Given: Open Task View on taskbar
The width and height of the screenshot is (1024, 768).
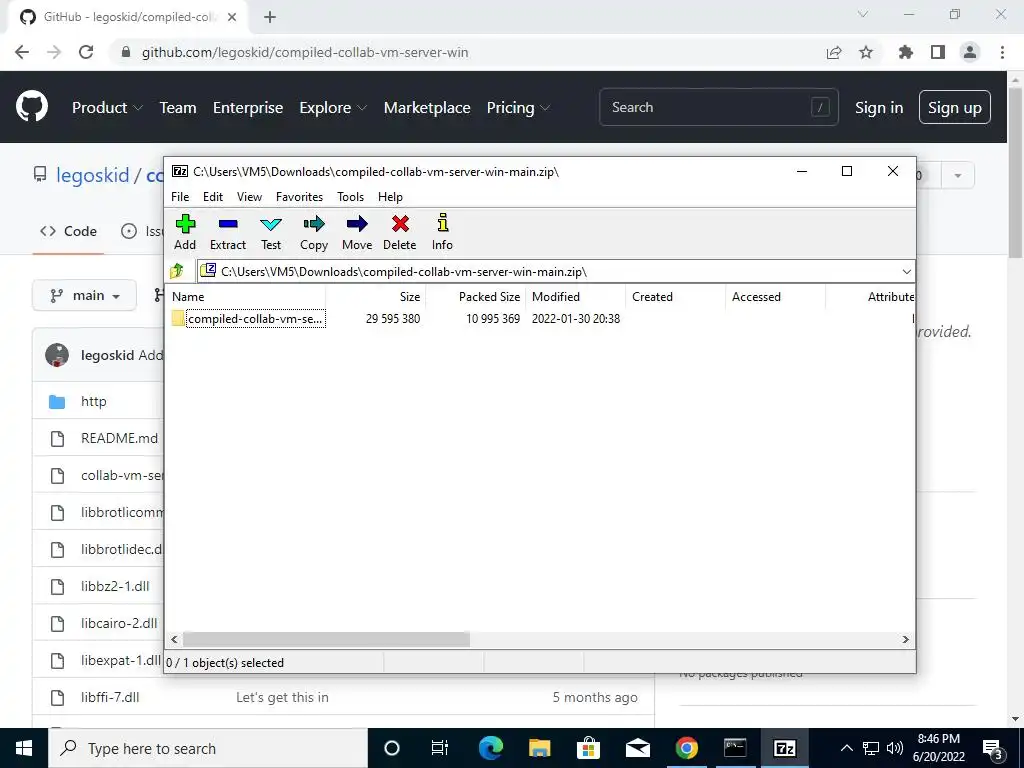Looking at the screenshot, I should pos(440,748).
